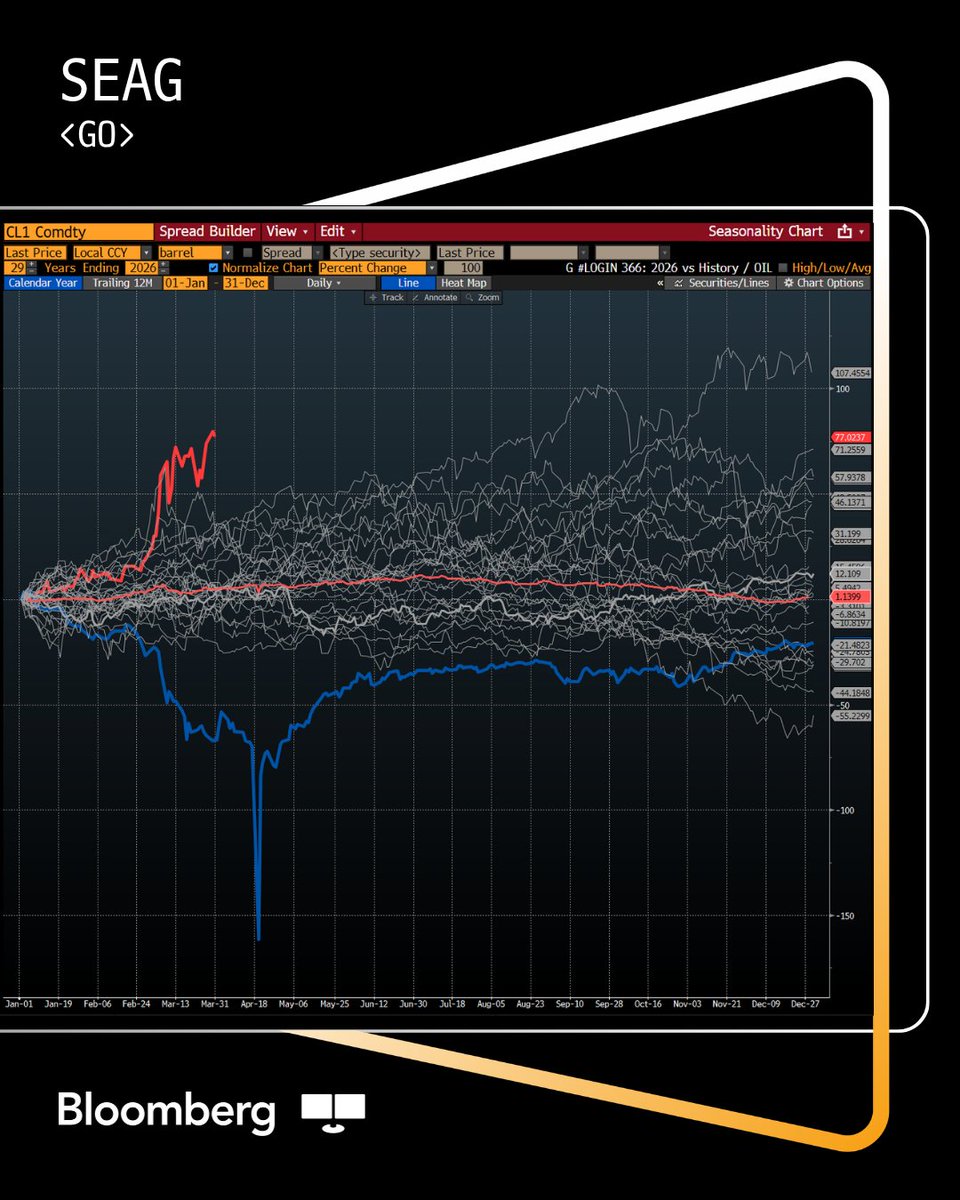Click the CL1 Comdty security field
This screenshot has width=960, height=1200.
click(79, 231)
